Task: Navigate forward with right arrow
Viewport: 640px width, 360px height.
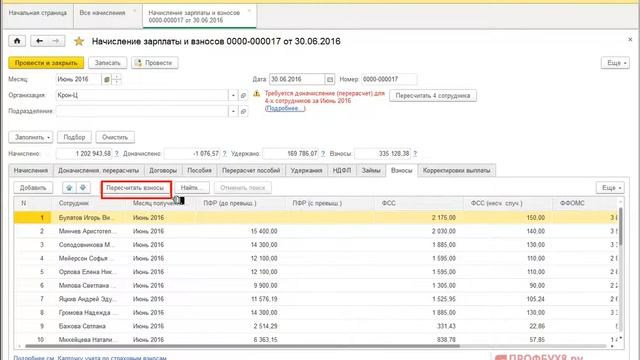Action: tap(56, 41)
